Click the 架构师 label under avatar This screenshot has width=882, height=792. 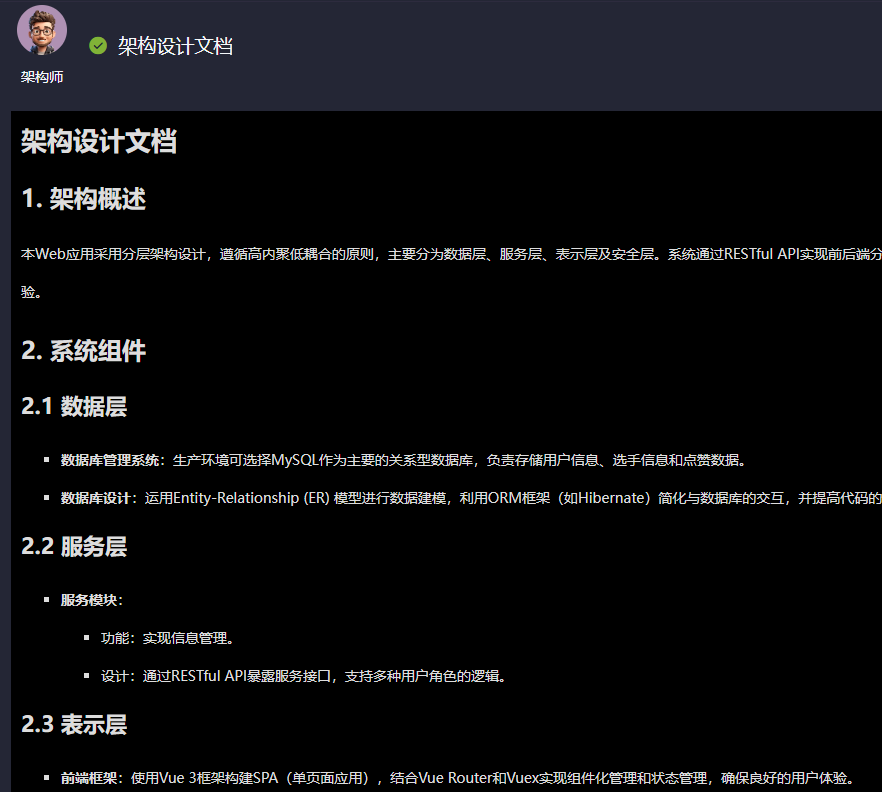pyautogui.click(x=42, y=77)
